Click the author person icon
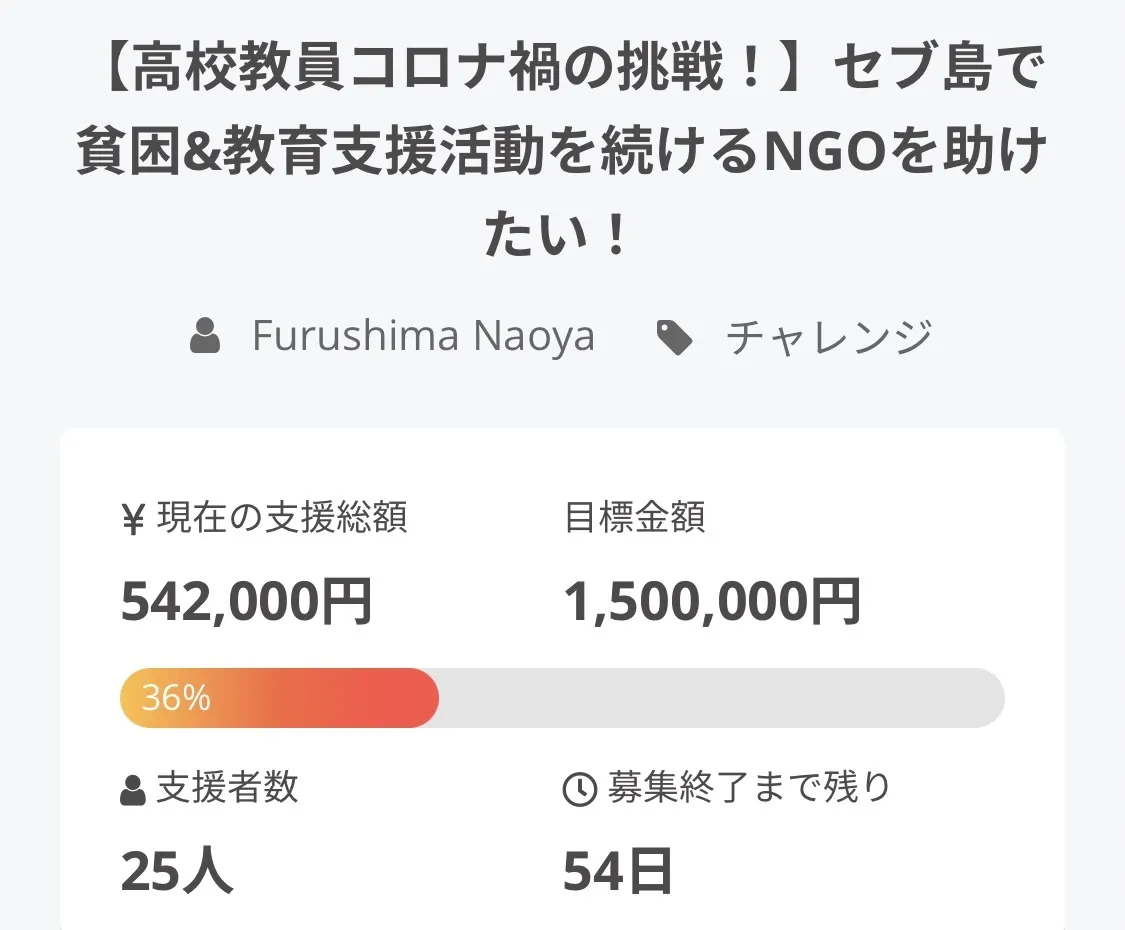This screenshot has height=930, width=1125. (205, 337)
